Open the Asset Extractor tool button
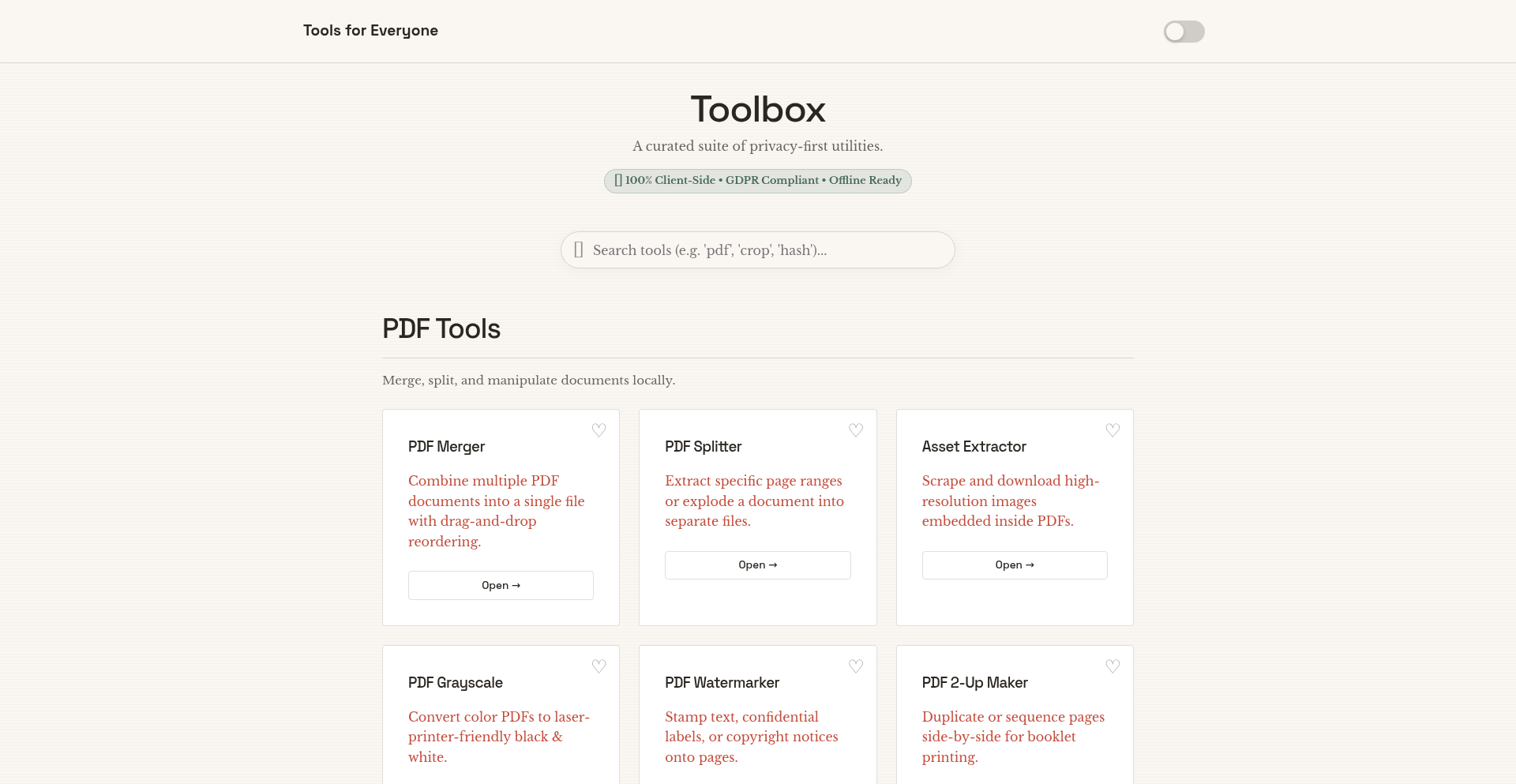This screenshot has width=1516, height=784. [x=1015, y=565]
